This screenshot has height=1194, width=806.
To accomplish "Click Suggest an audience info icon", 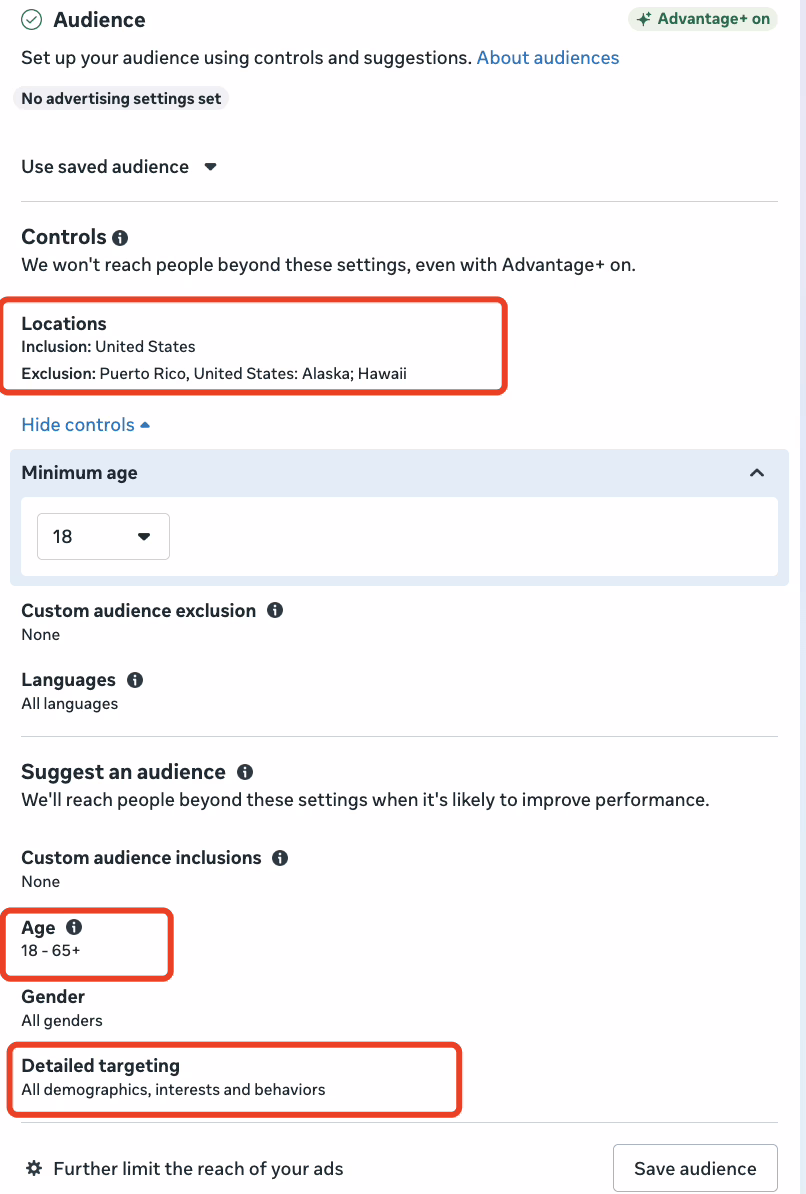I will (245, 772).
